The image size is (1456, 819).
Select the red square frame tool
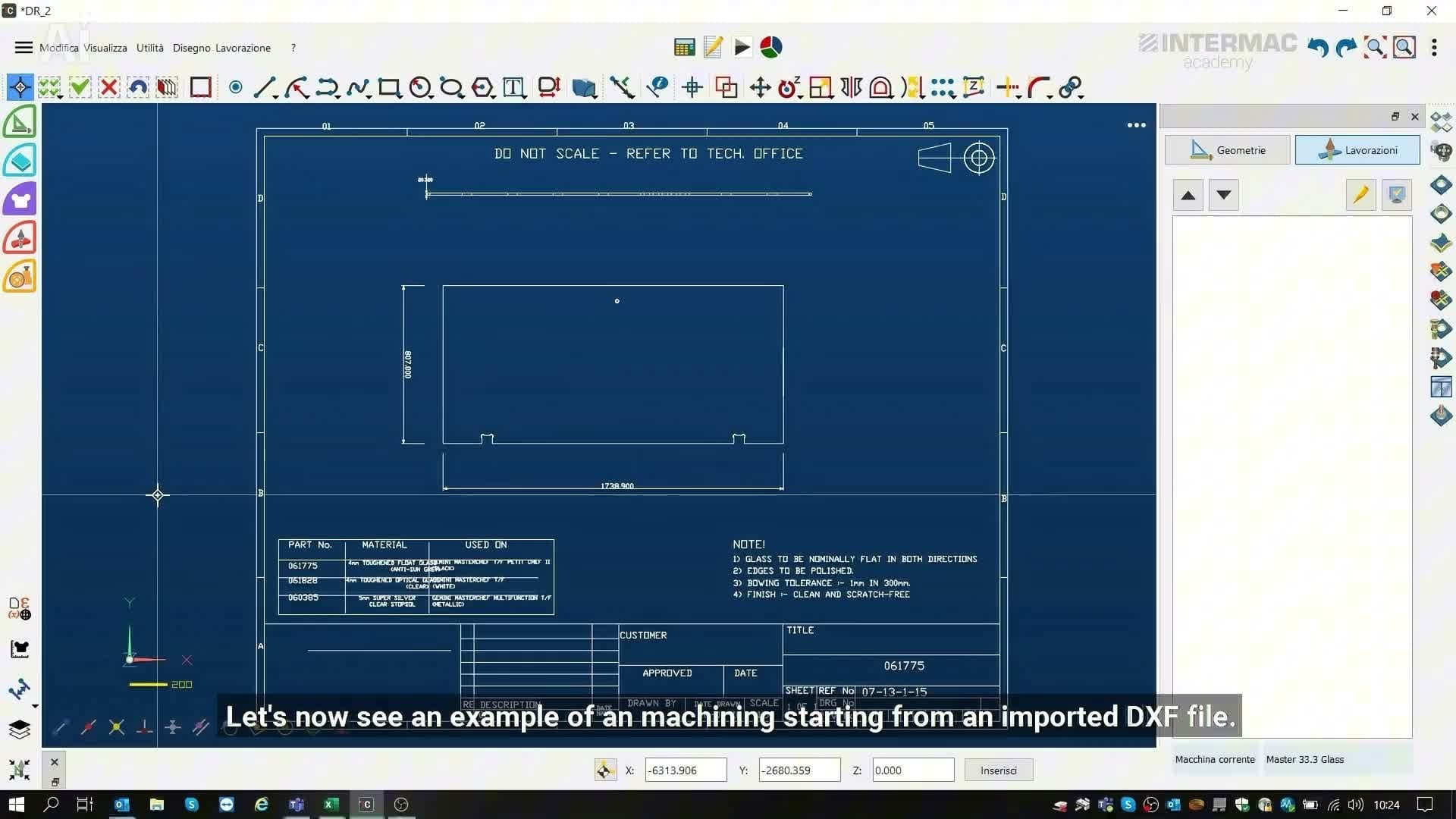[200, 87]
